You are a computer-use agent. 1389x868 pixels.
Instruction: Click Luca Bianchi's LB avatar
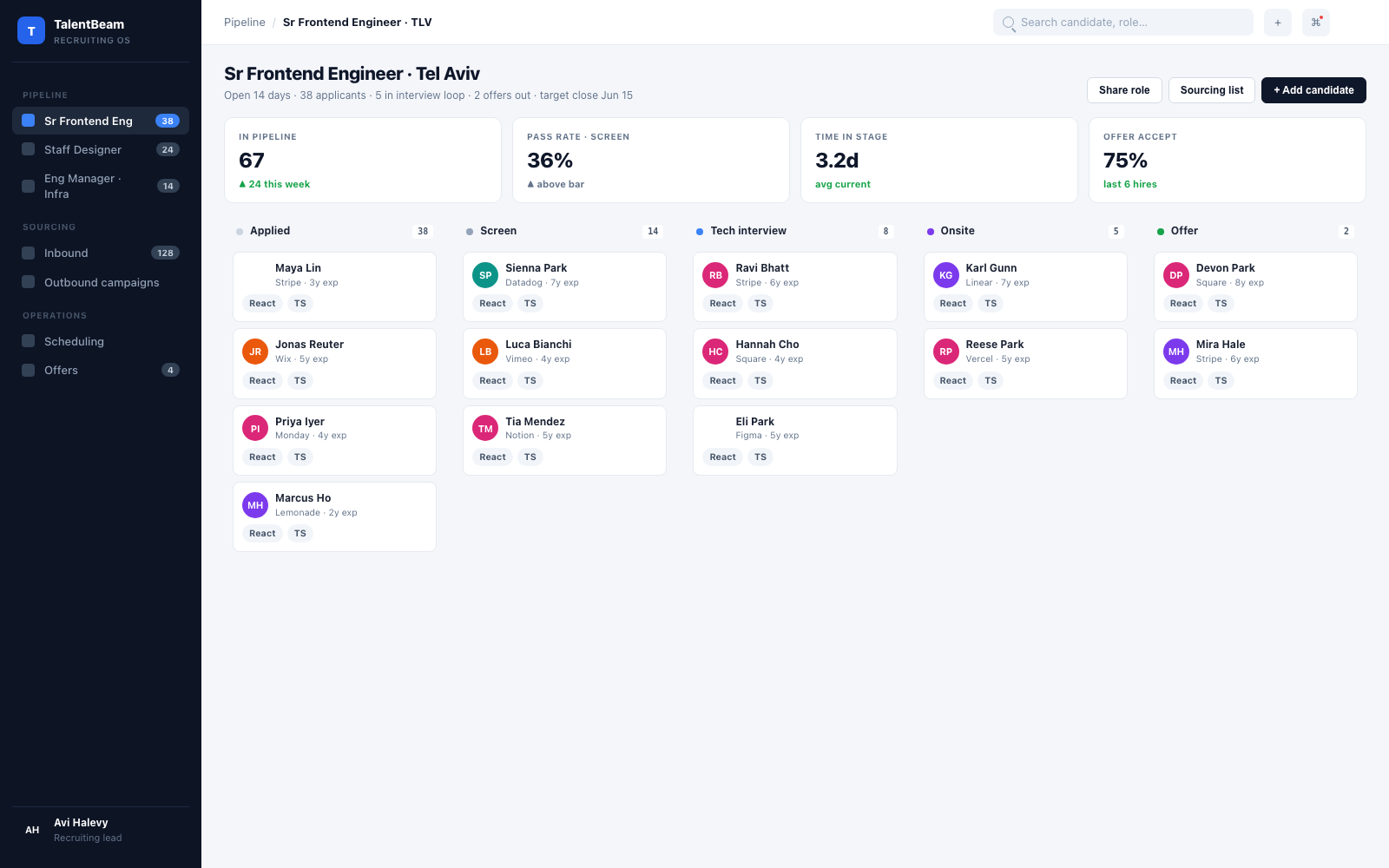click(x=485, y=352)
